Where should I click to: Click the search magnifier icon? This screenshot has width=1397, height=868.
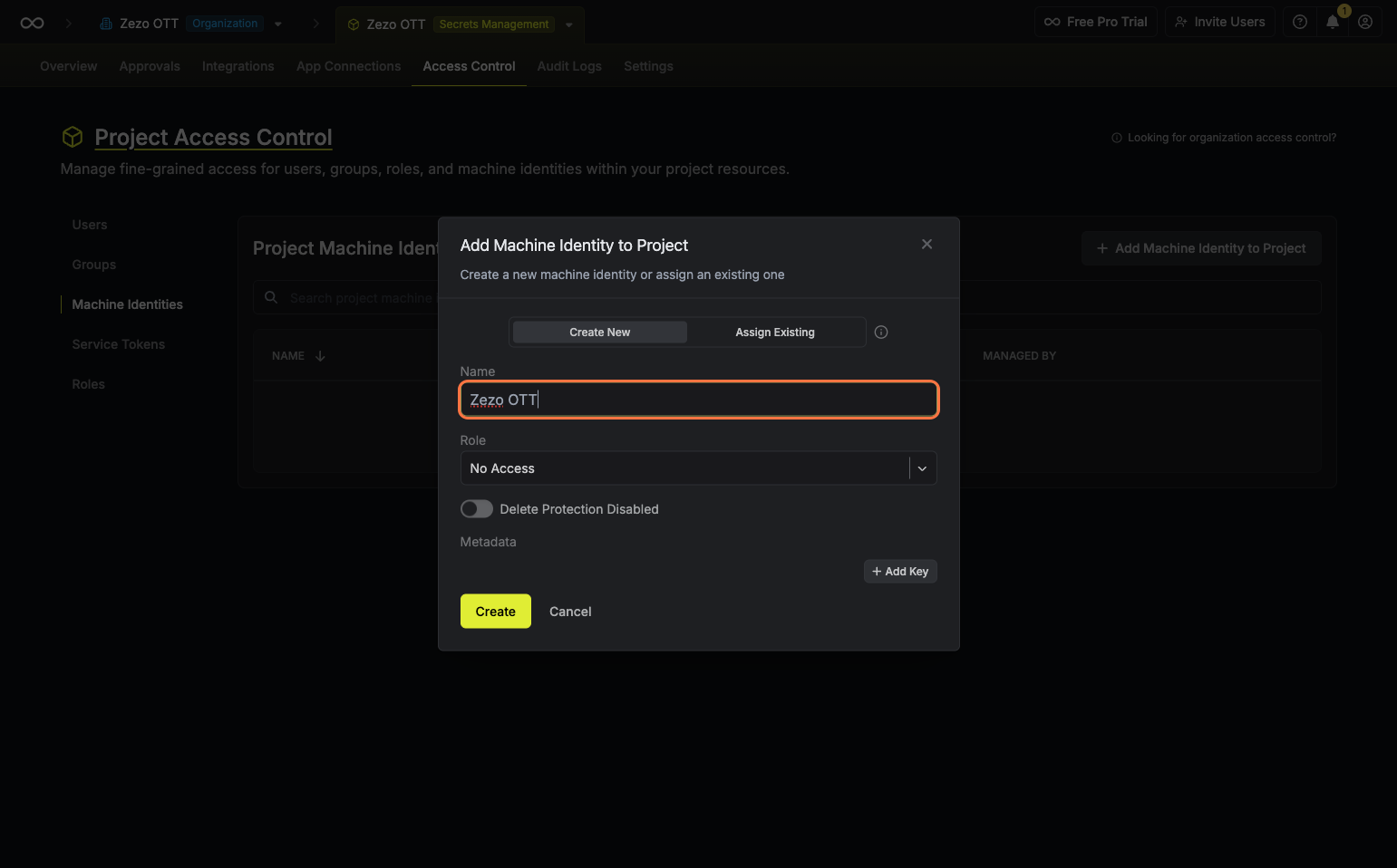coord(271,297)
